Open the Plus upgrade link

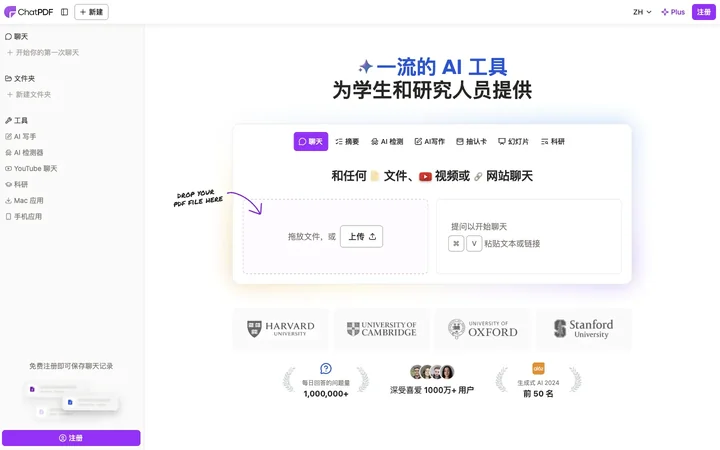(x=673, y=12)
